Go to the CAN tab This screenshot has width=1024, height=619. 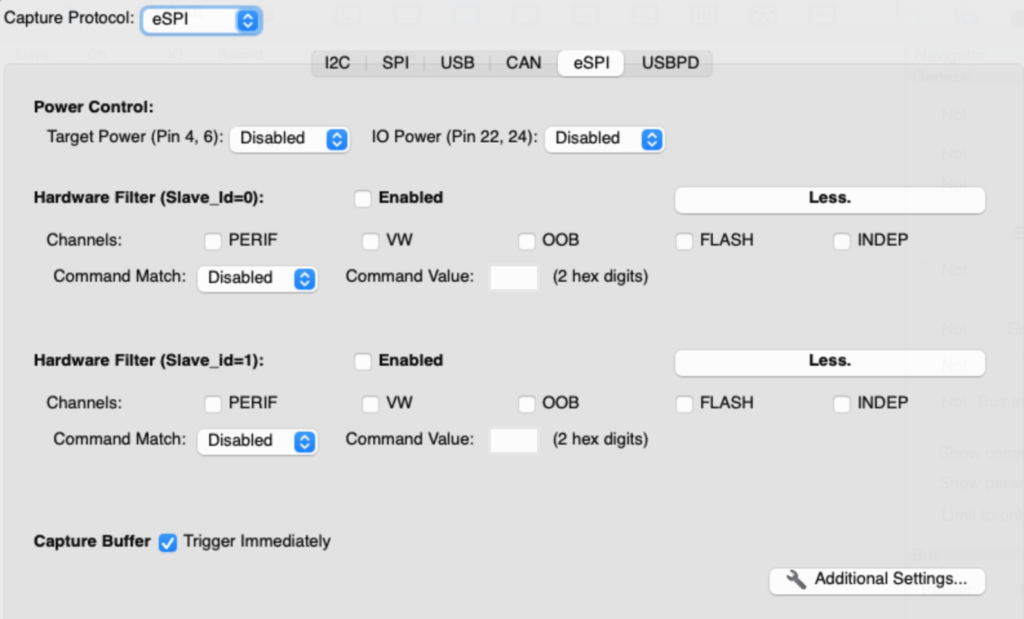pos(523,63)
